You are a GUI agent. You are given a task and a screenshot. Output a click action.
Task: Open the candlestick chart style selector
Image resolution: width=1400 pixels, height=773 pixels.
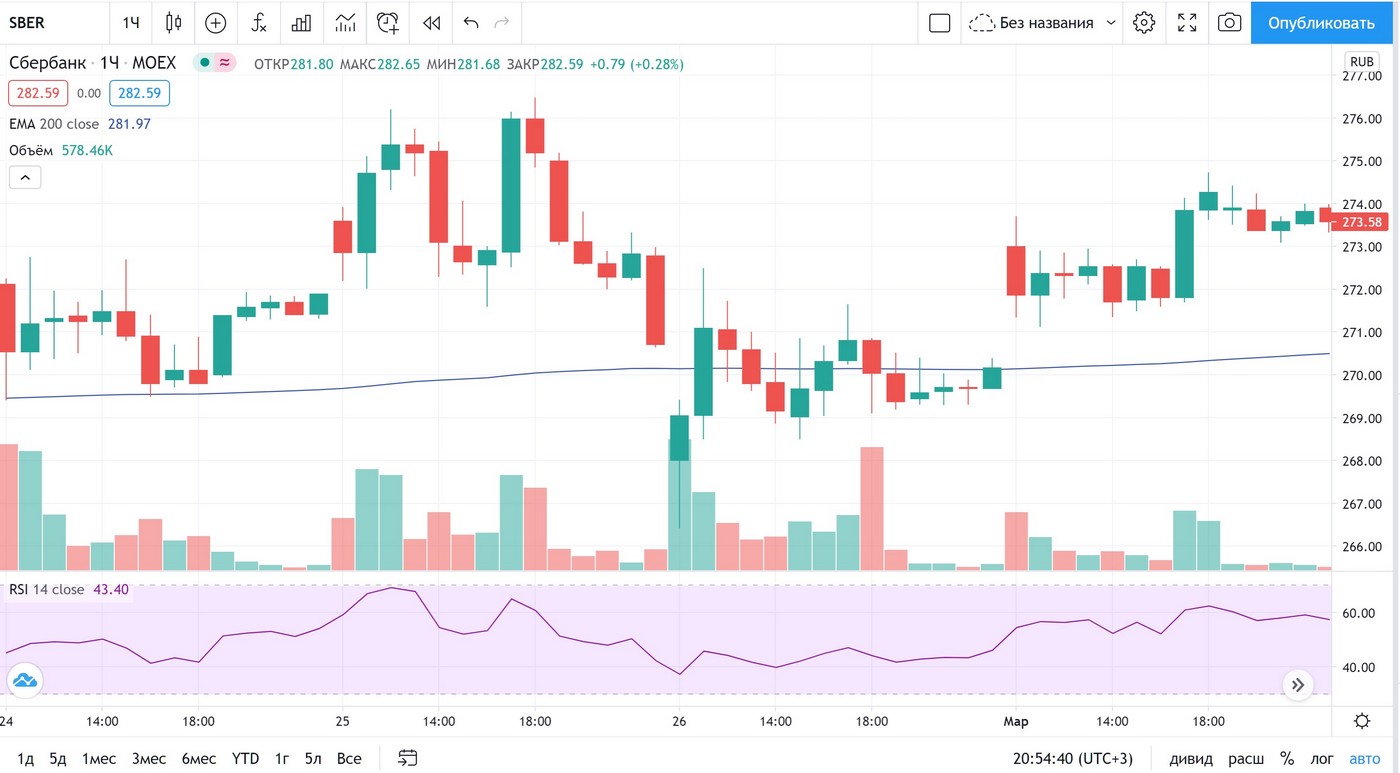coord(173,22)
